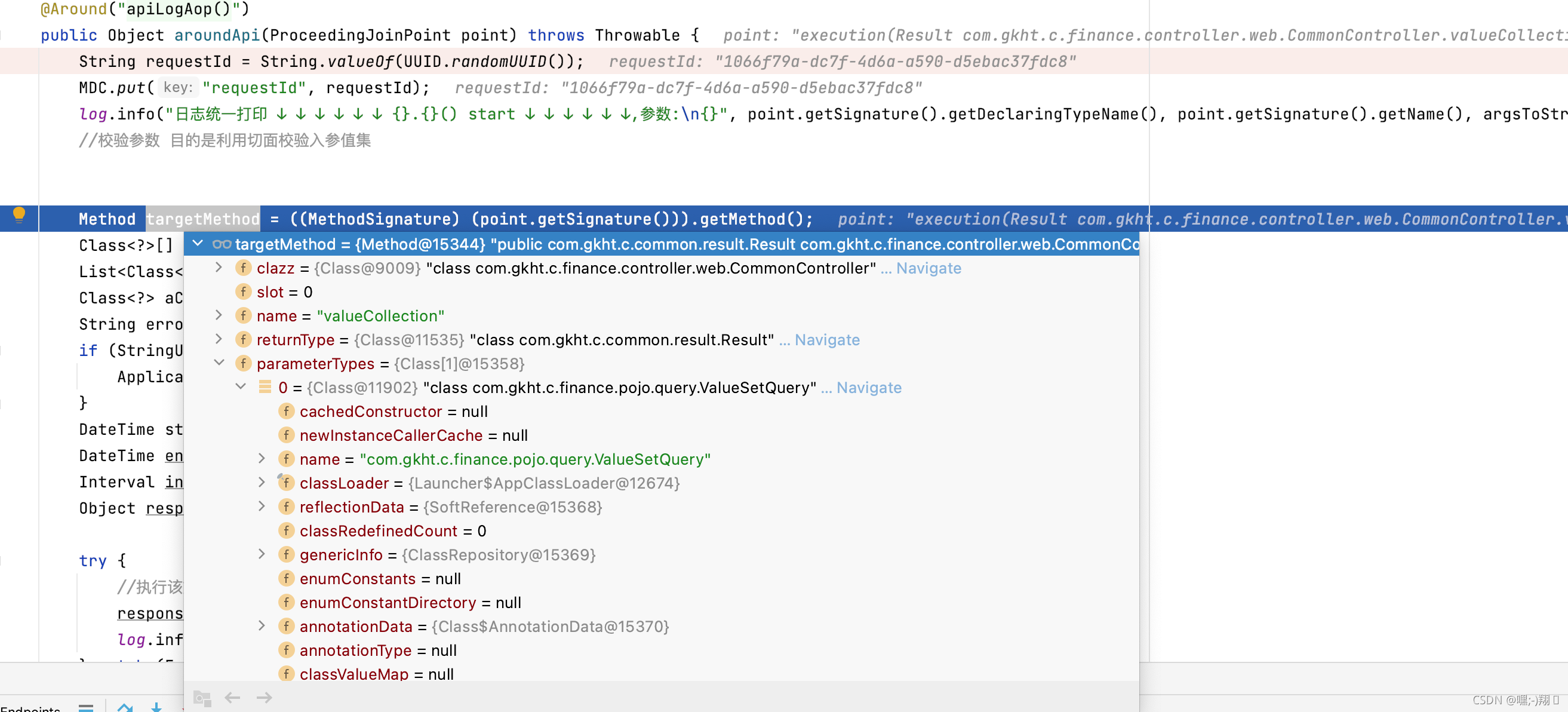
Task: Collapse the parameterTypes array node
Action: (x=219, y=363)
